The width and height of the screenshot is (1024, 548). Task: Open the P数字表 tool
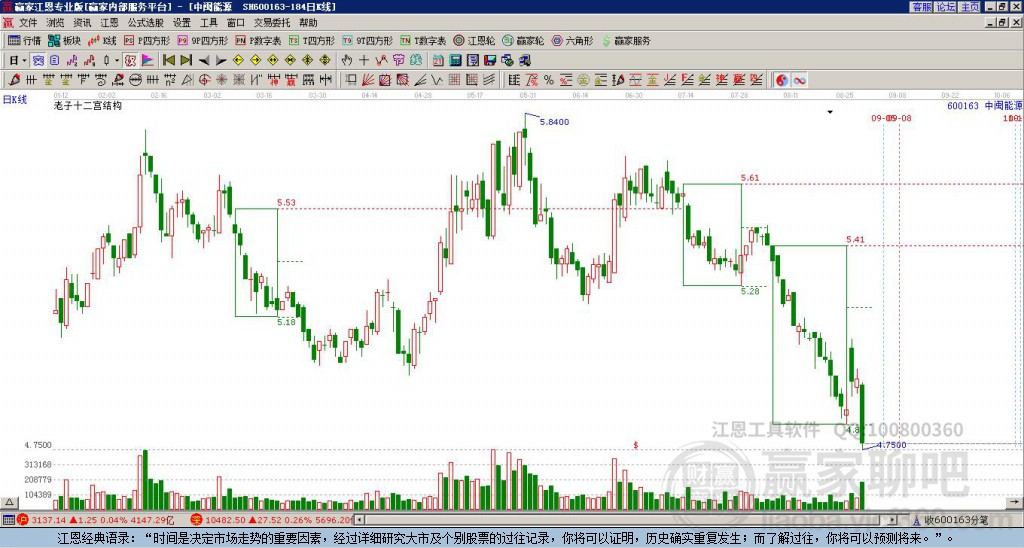click(x=259, y=40)
